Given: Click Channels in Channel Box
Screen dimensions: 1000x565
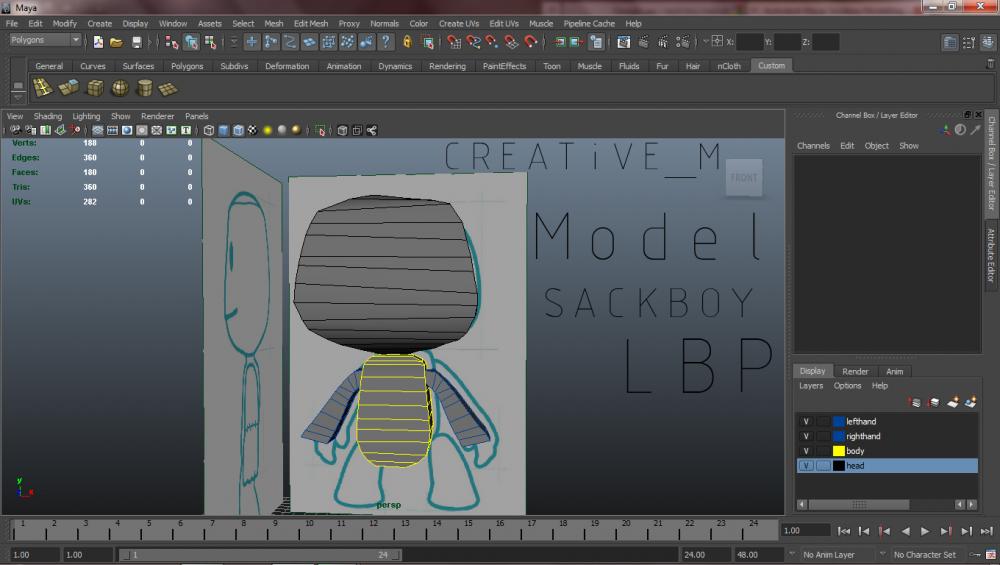Looking at the screenshot, I should pos(813,145).
